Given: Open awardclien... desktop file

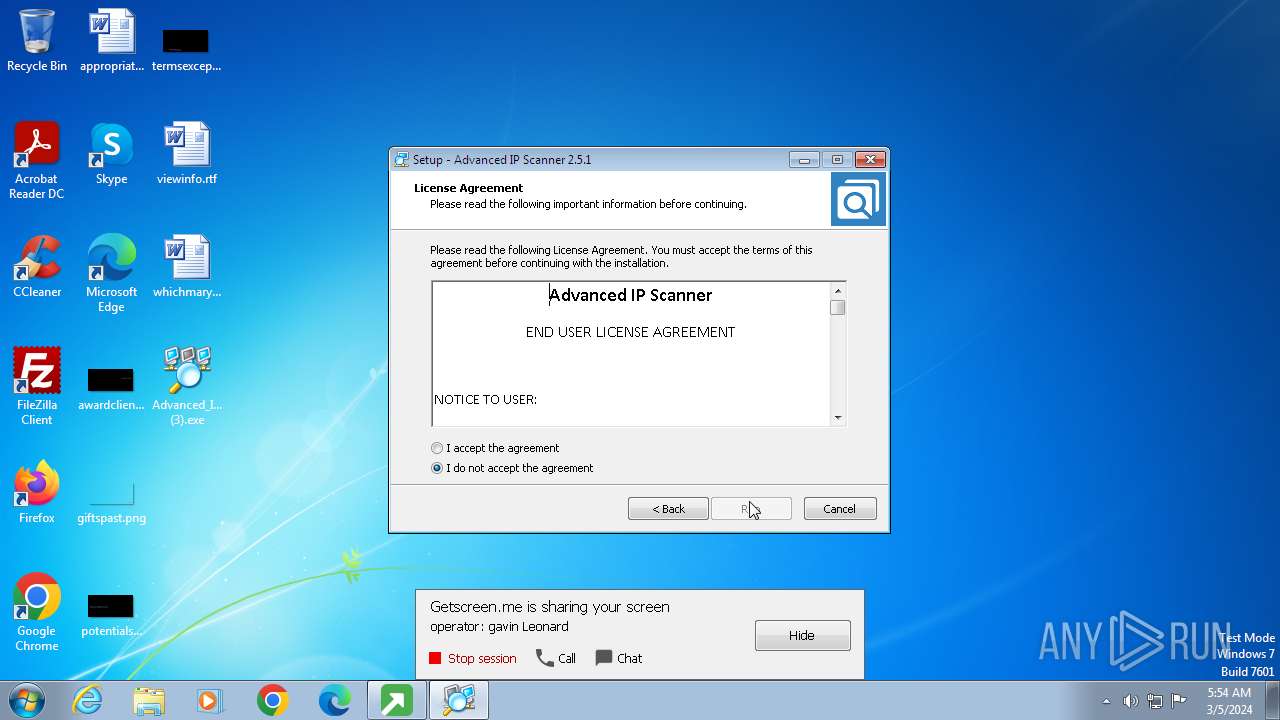Looking at the screenshot, I should click(111, 388).
